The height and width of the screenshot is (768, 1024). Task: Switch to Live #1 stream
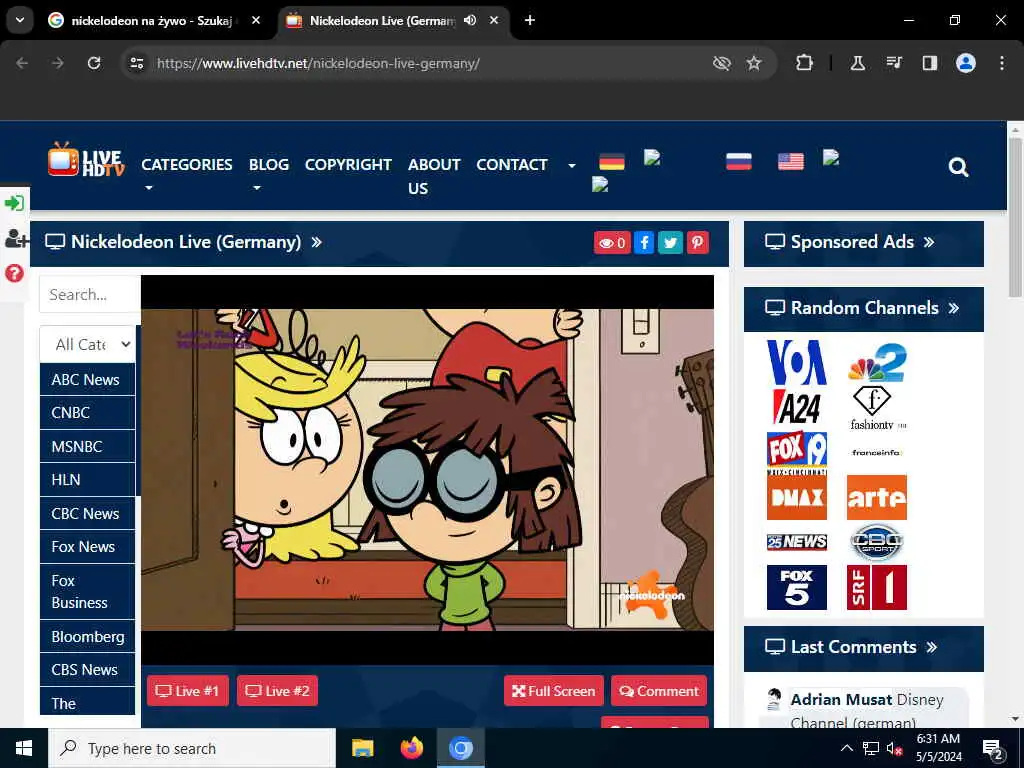tap(187, 691)
